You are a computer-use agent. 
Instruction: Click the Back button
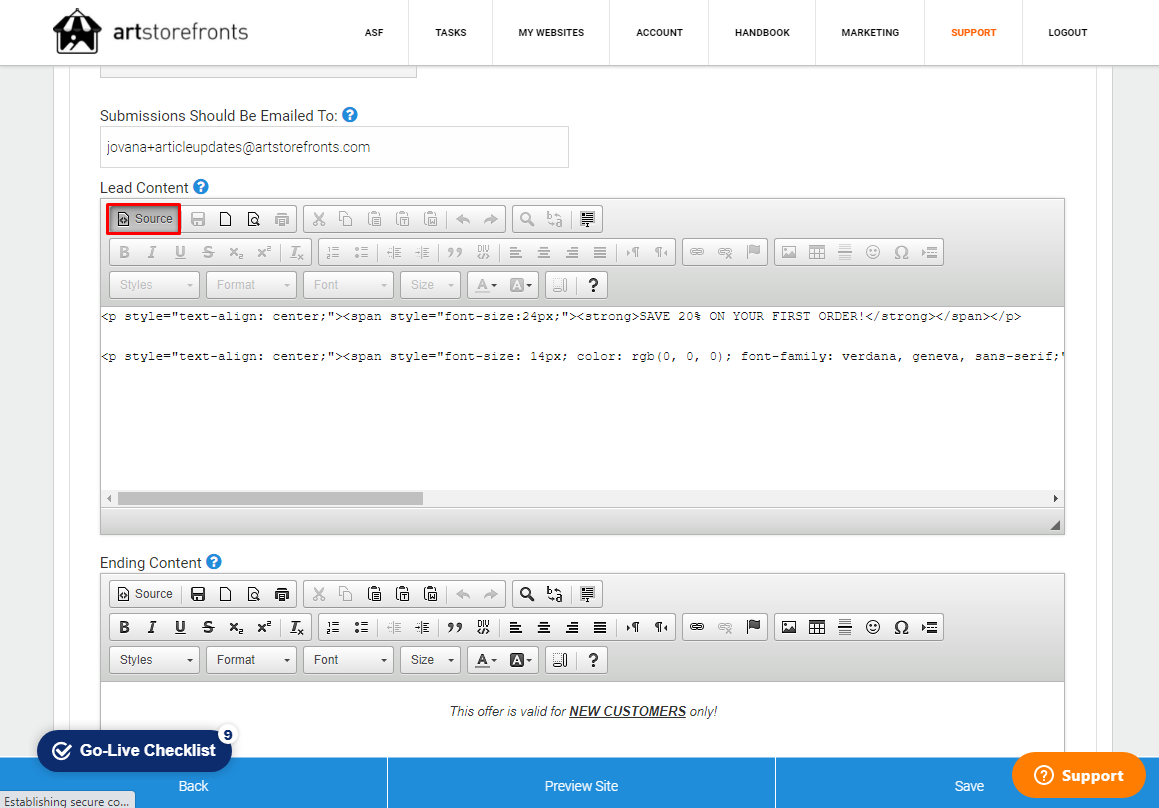(x=193, y=786)
